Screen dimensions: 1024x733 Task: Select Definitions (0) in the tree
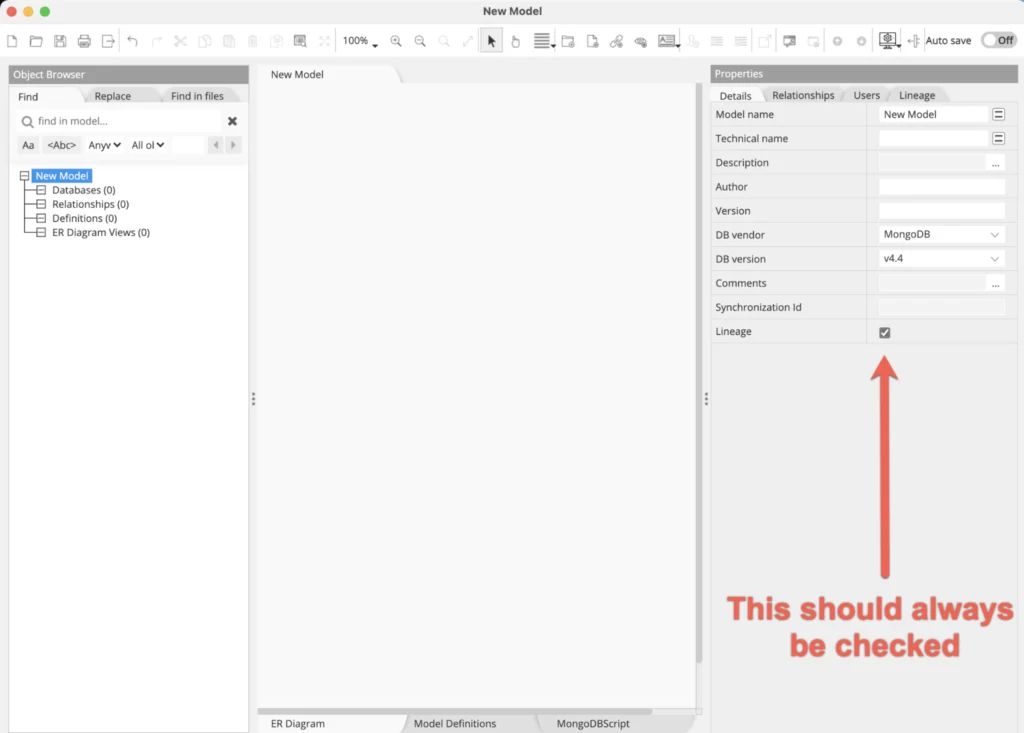pos(84,218)
